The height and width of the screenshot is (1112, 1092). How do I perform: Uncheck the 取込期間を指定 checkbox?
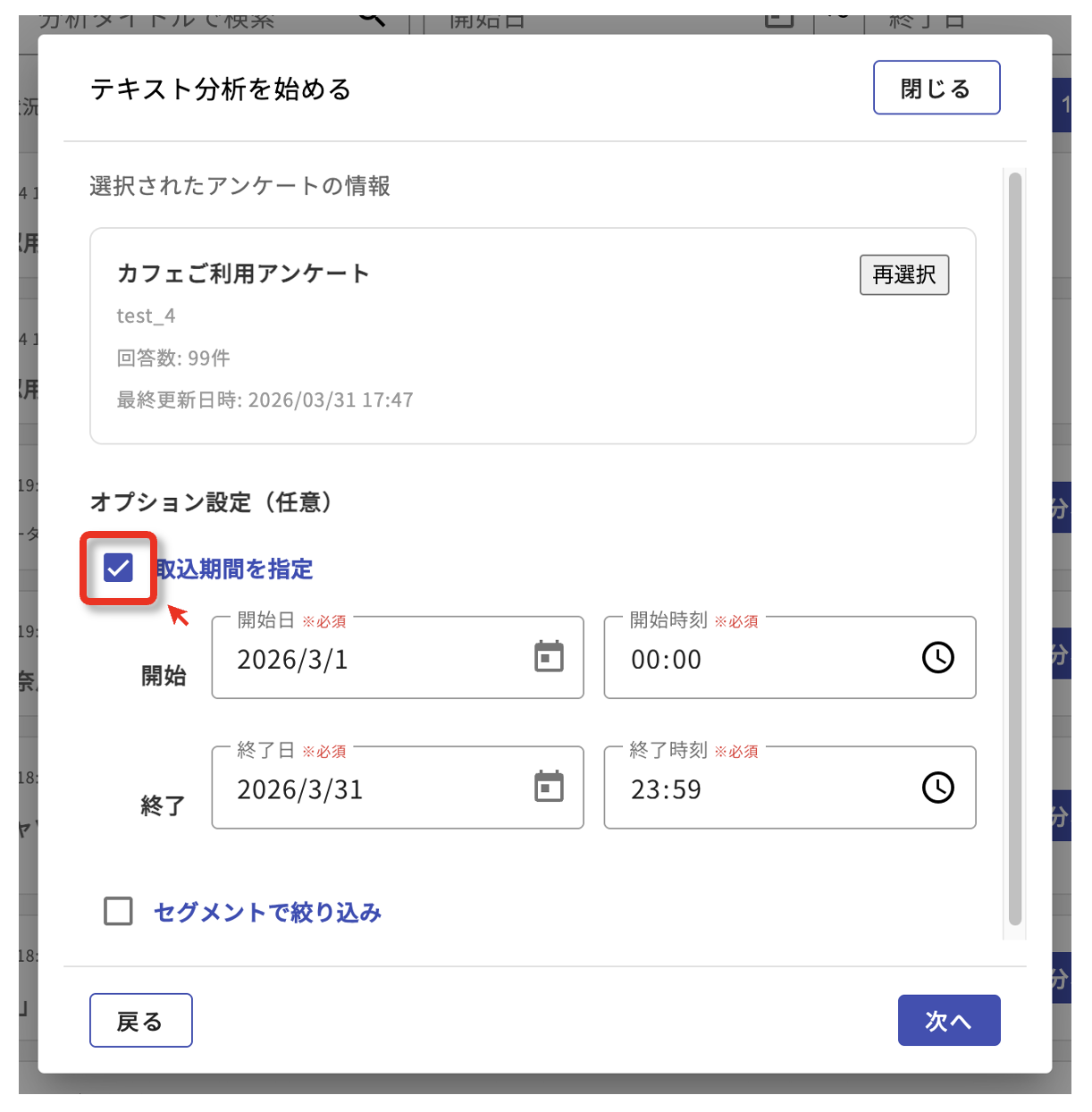pyautogui.click(x=119, y=568)
